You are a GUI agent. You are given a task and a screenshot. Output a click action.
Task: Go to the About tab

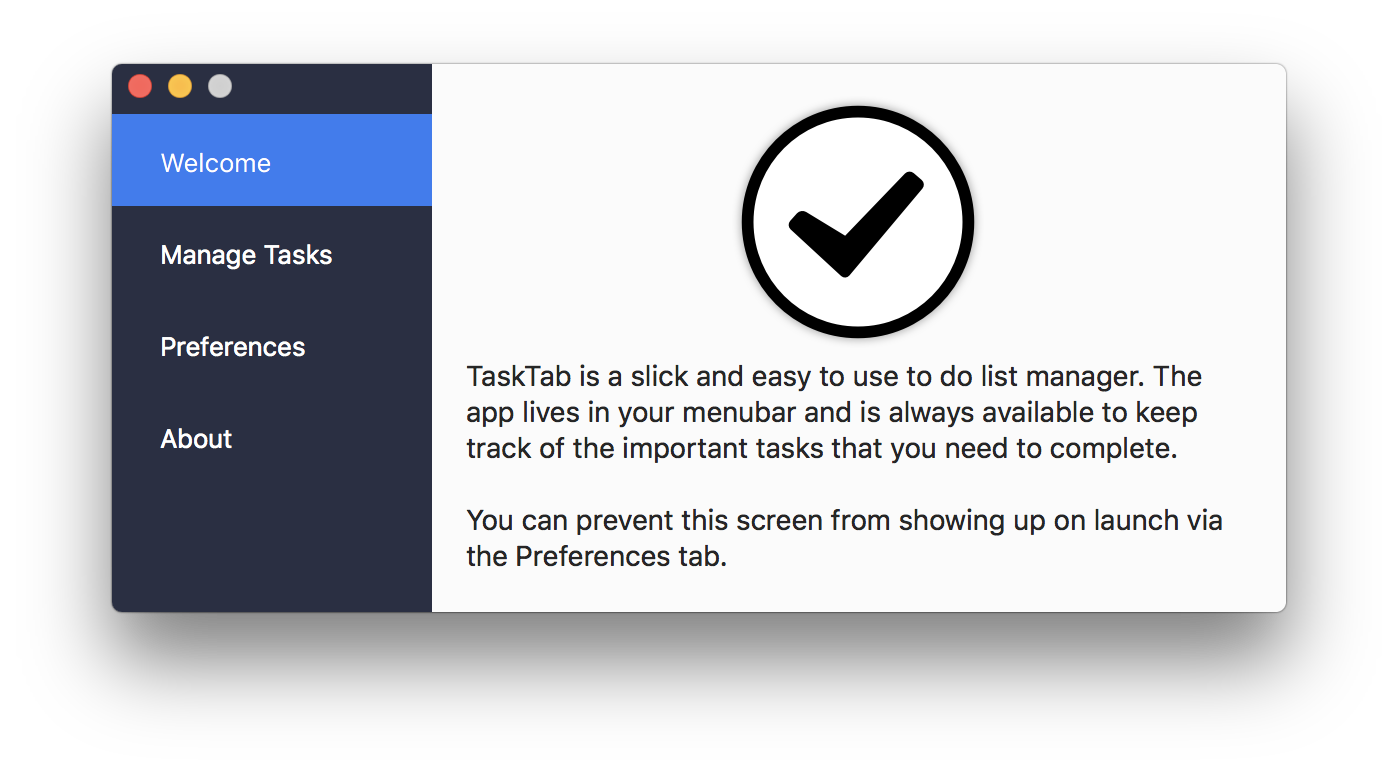(272, 439)
